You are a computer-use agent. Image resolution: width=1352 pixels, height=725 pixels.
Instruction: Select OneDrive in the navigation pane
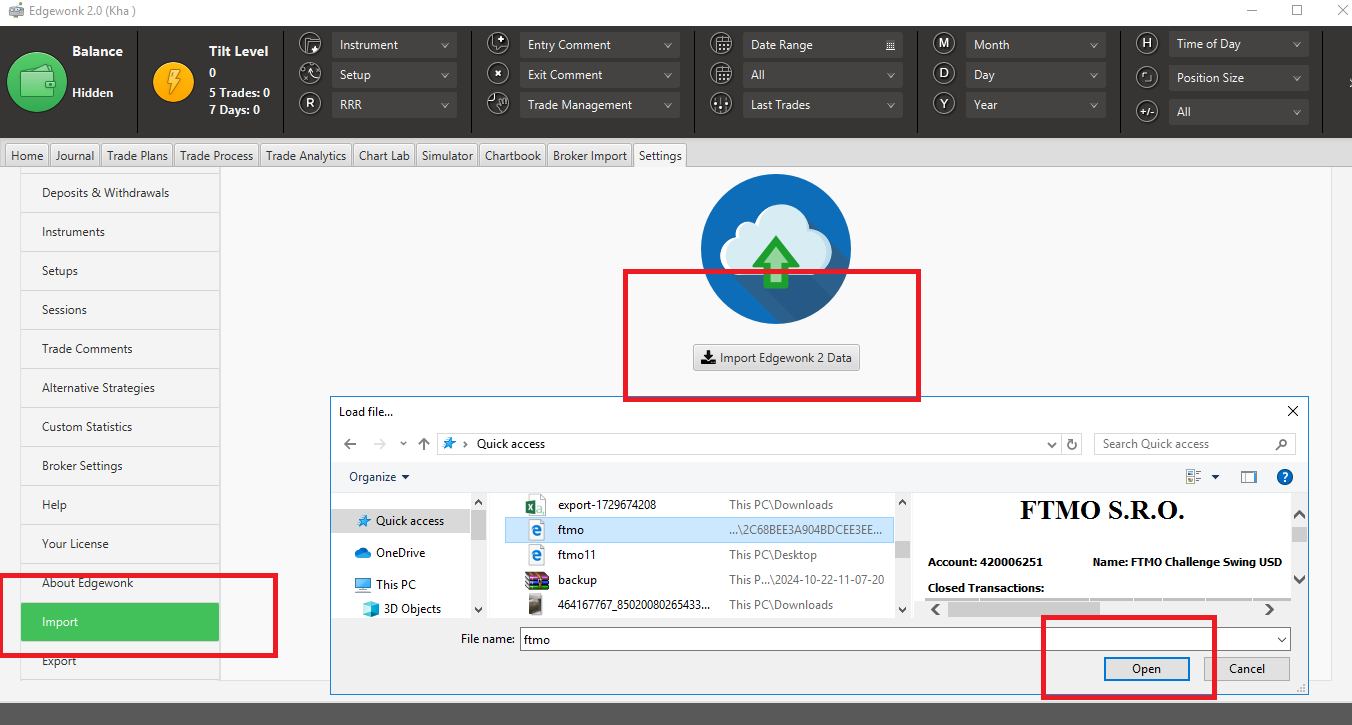[400, 553]
